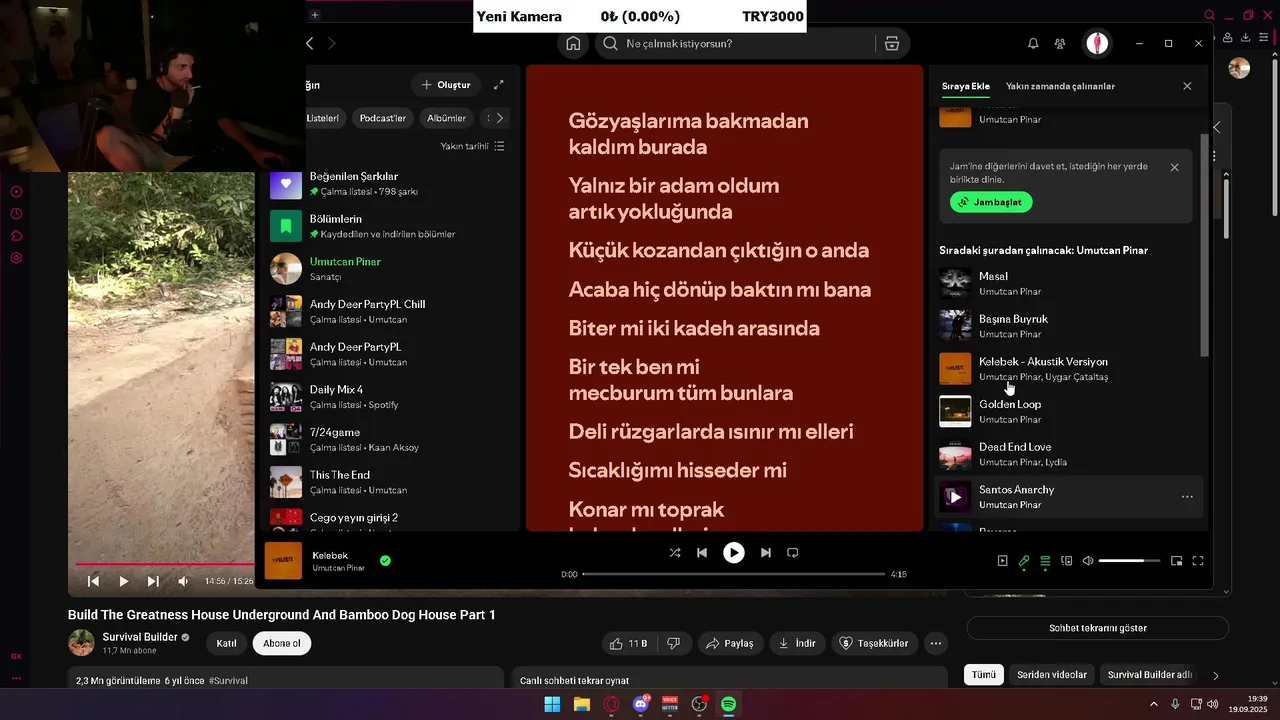Open the Yakın tarihli sort dropdown

(472, 146)
